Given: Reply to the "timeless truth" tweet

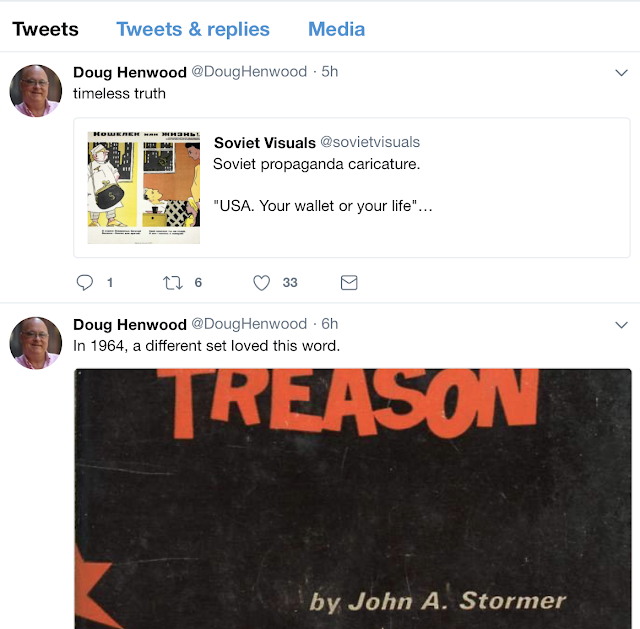Looking at the screenshot, I should coord(85,282).
